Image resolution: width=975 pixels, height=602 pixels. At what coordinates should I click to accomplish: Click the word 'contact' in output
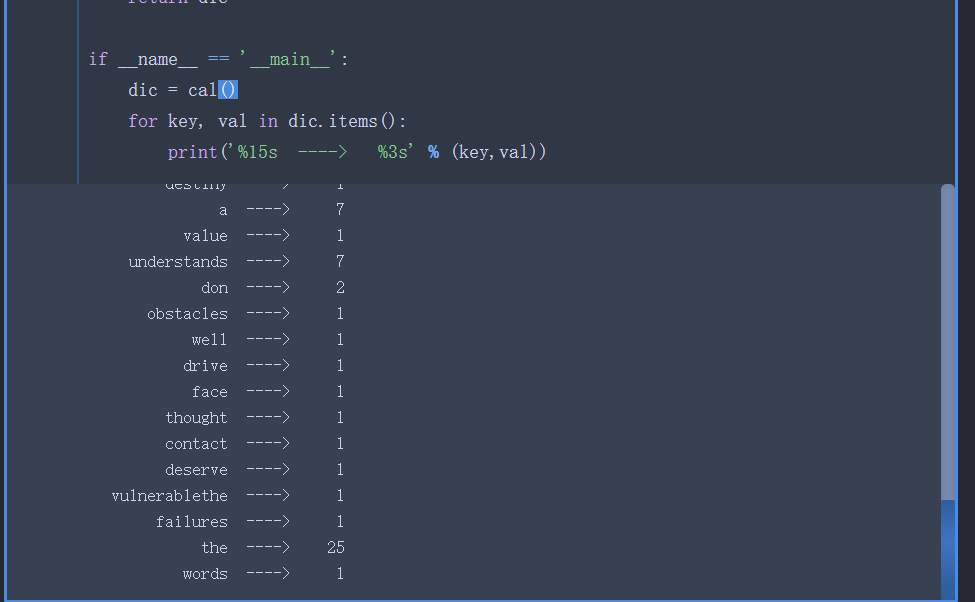click(196, 444)
